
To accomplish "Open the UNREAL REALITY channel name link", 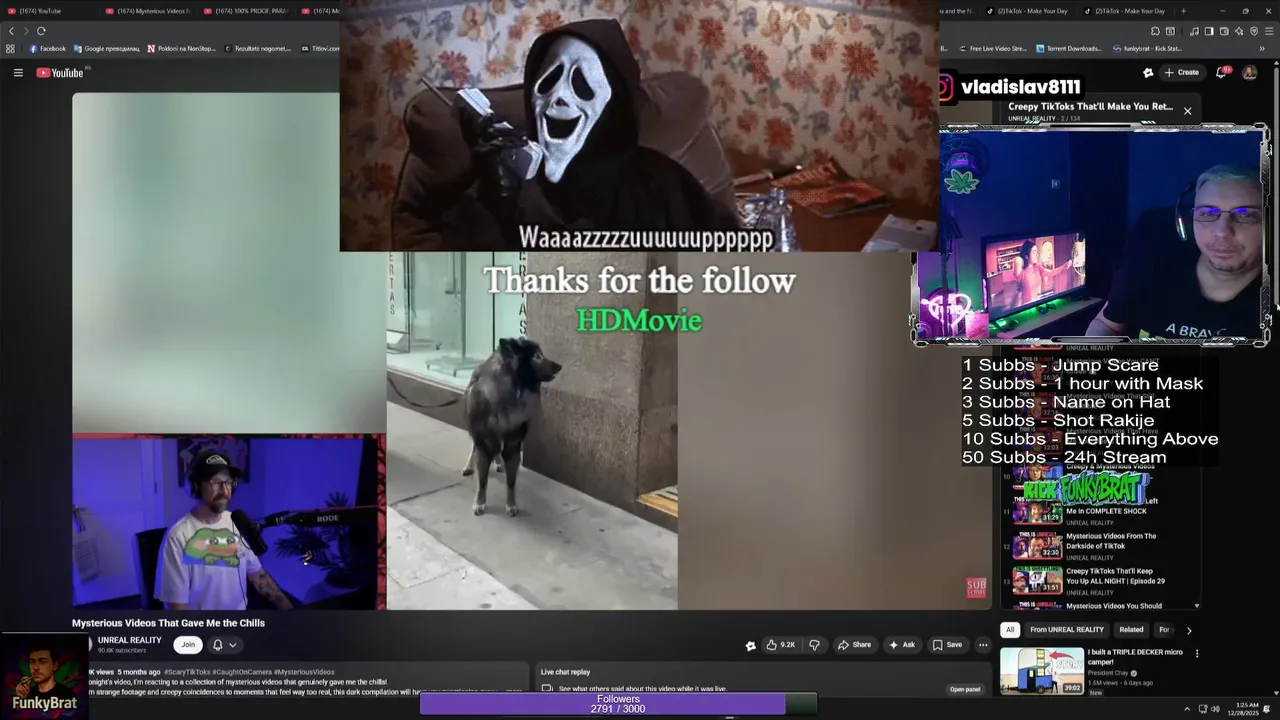I will [x=129, y=640].
